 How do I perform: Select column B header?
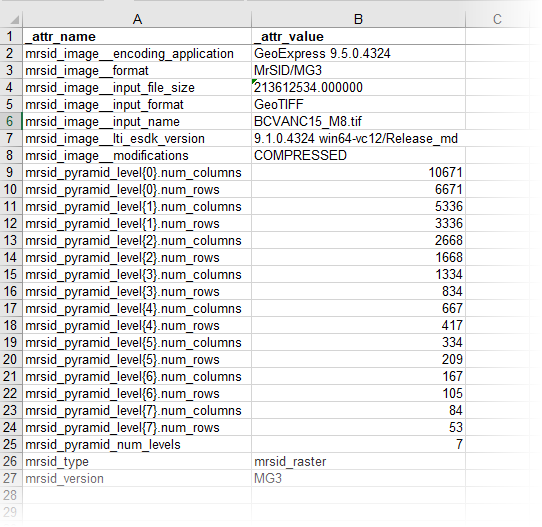[358, 19]
